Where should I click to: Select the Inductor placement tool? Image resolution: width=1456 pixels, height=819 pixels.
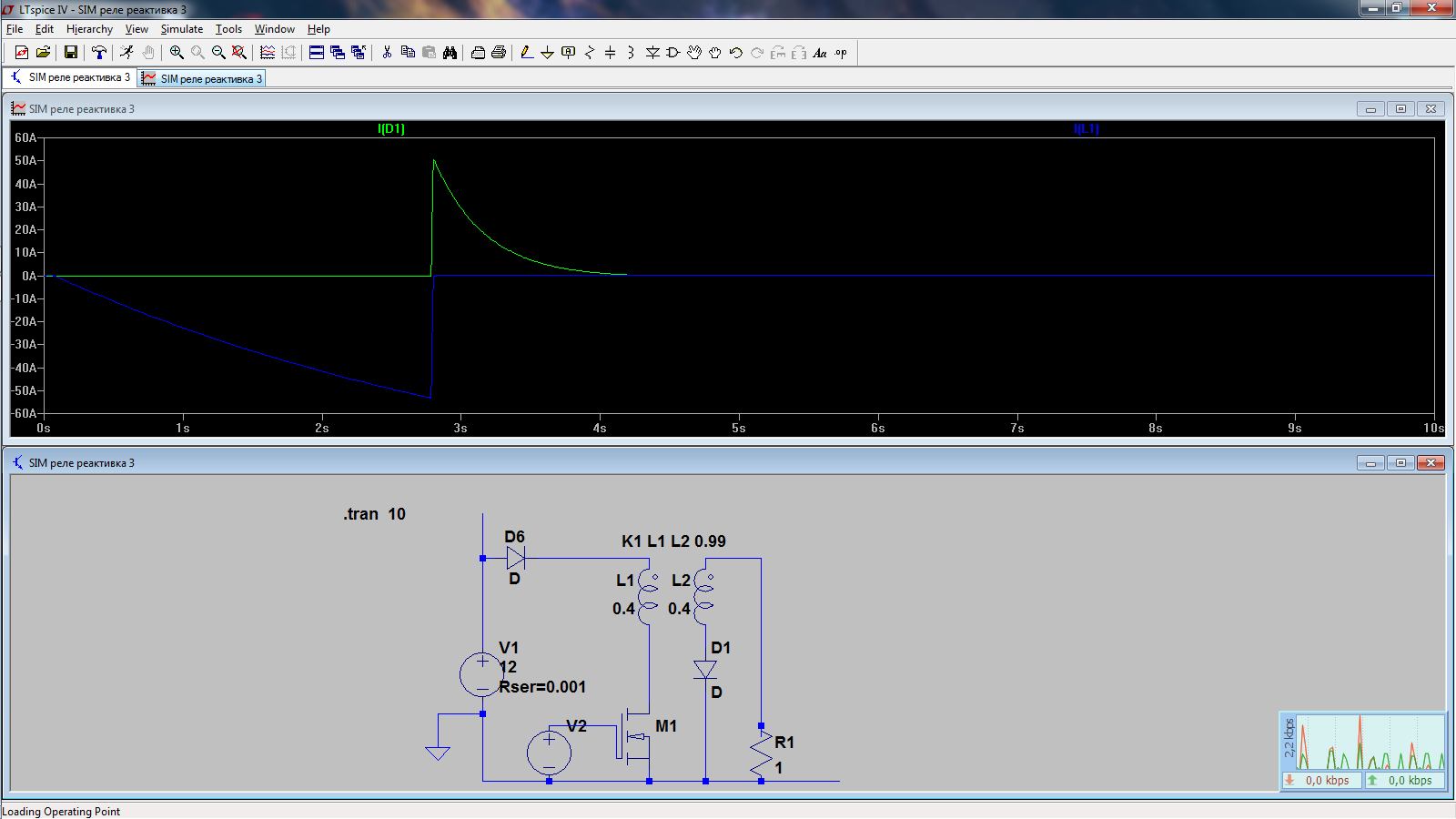pyautogui.click(x=631, y=53)
